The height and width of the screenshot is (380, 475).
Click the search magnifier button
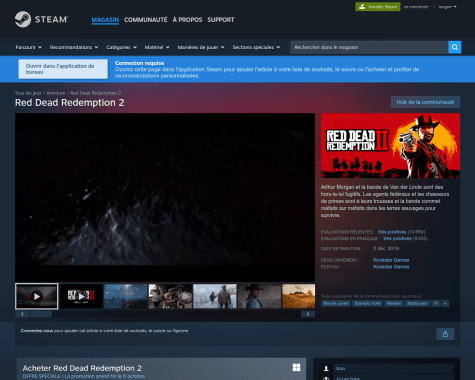pyautogui.click(x=455, y=47)
